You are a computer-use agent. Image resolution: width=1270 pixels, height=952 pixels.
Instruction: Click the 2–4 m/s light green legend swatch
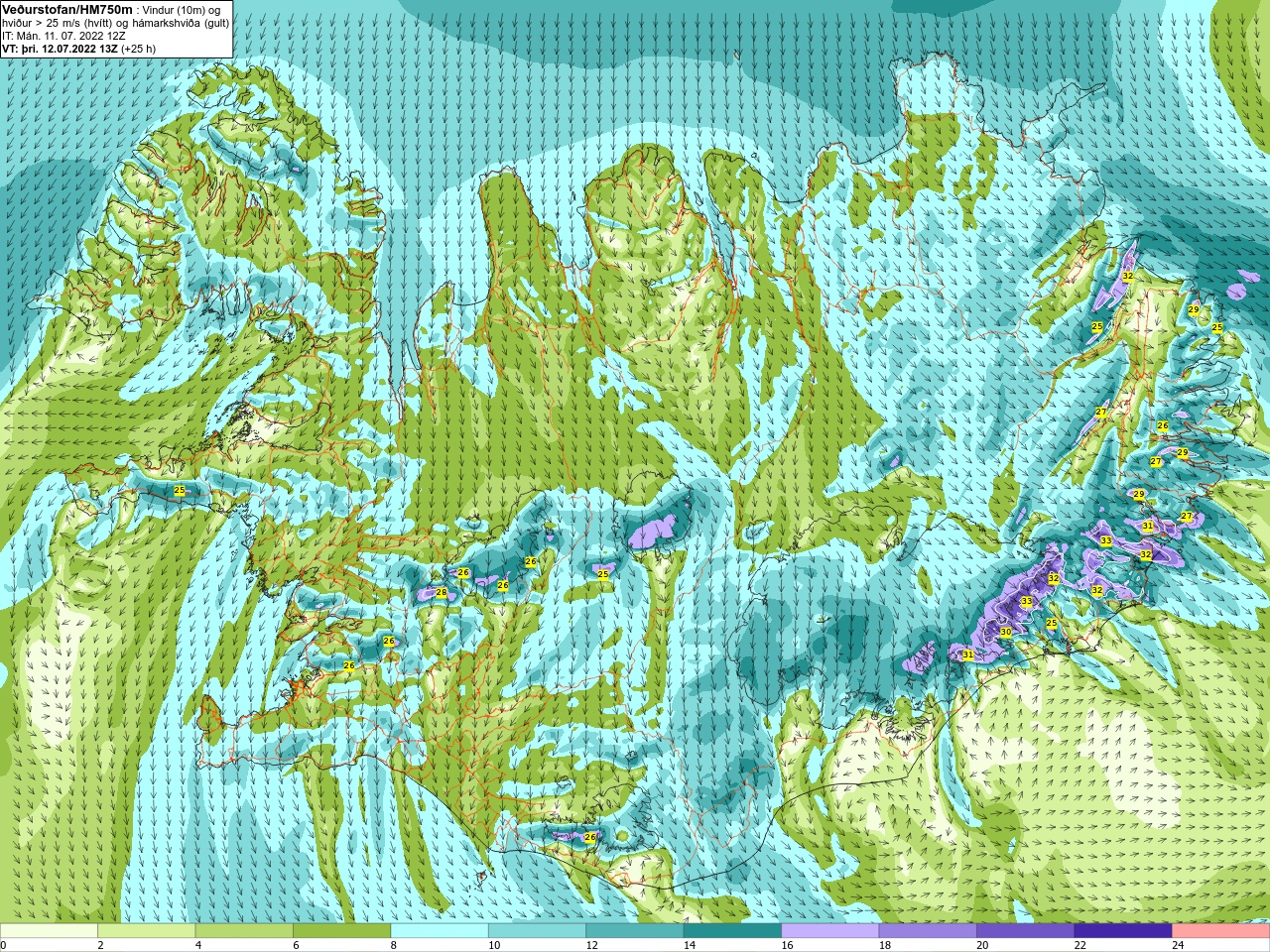[x=147, y=931]
